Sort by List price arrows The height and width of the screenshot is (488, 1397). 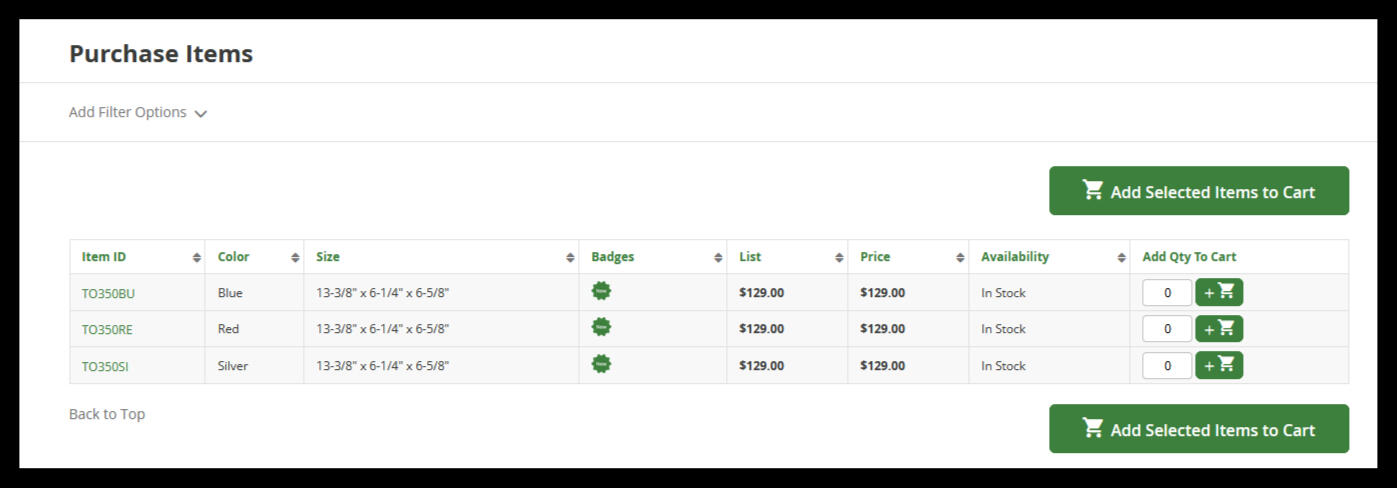tap(839, 258)
